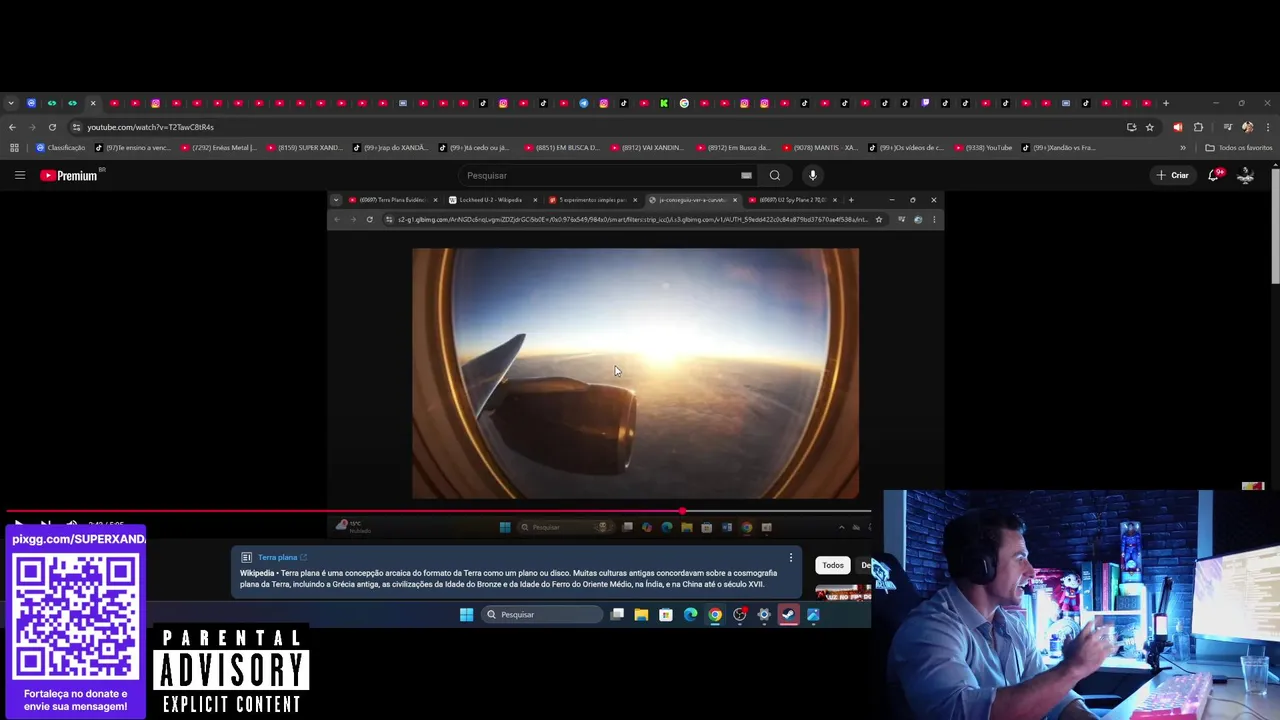This screenshot has height=720, width=1280.
Task: Open the Classificação bookmark
Action: tap(61, 148)
